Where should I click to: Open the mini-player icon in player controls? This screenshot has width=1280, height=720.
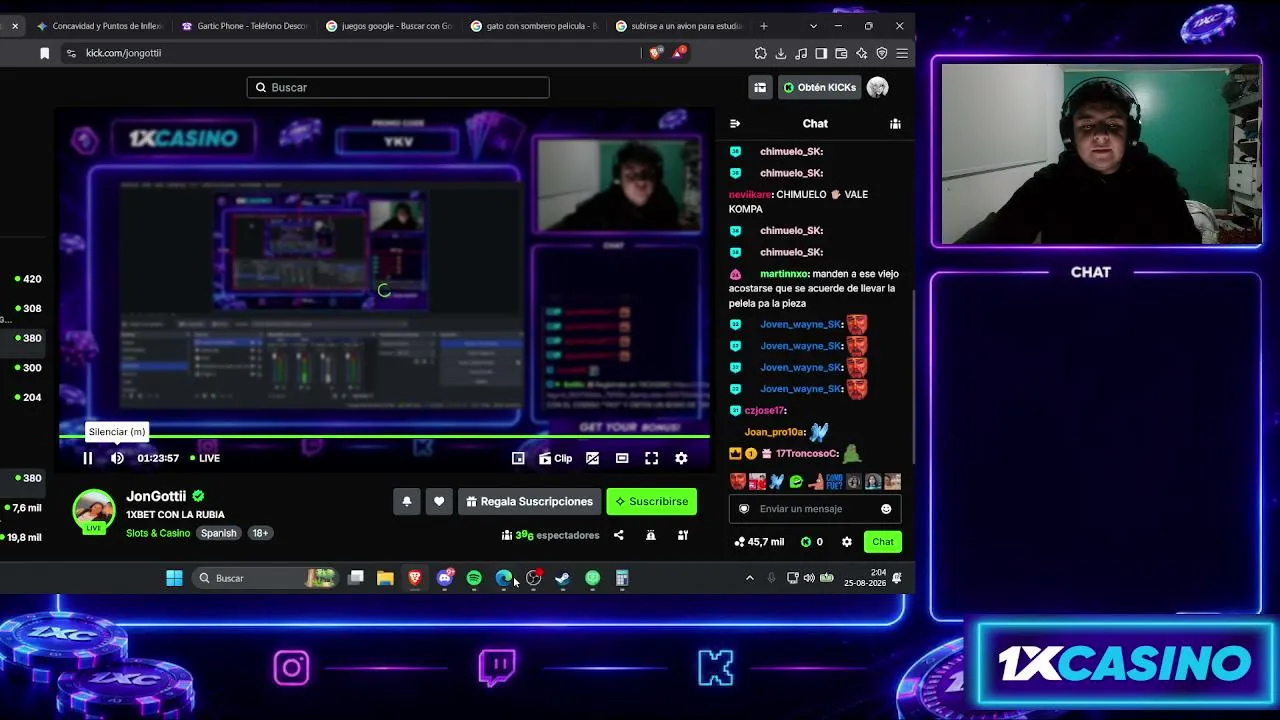(x=518, y=458)
